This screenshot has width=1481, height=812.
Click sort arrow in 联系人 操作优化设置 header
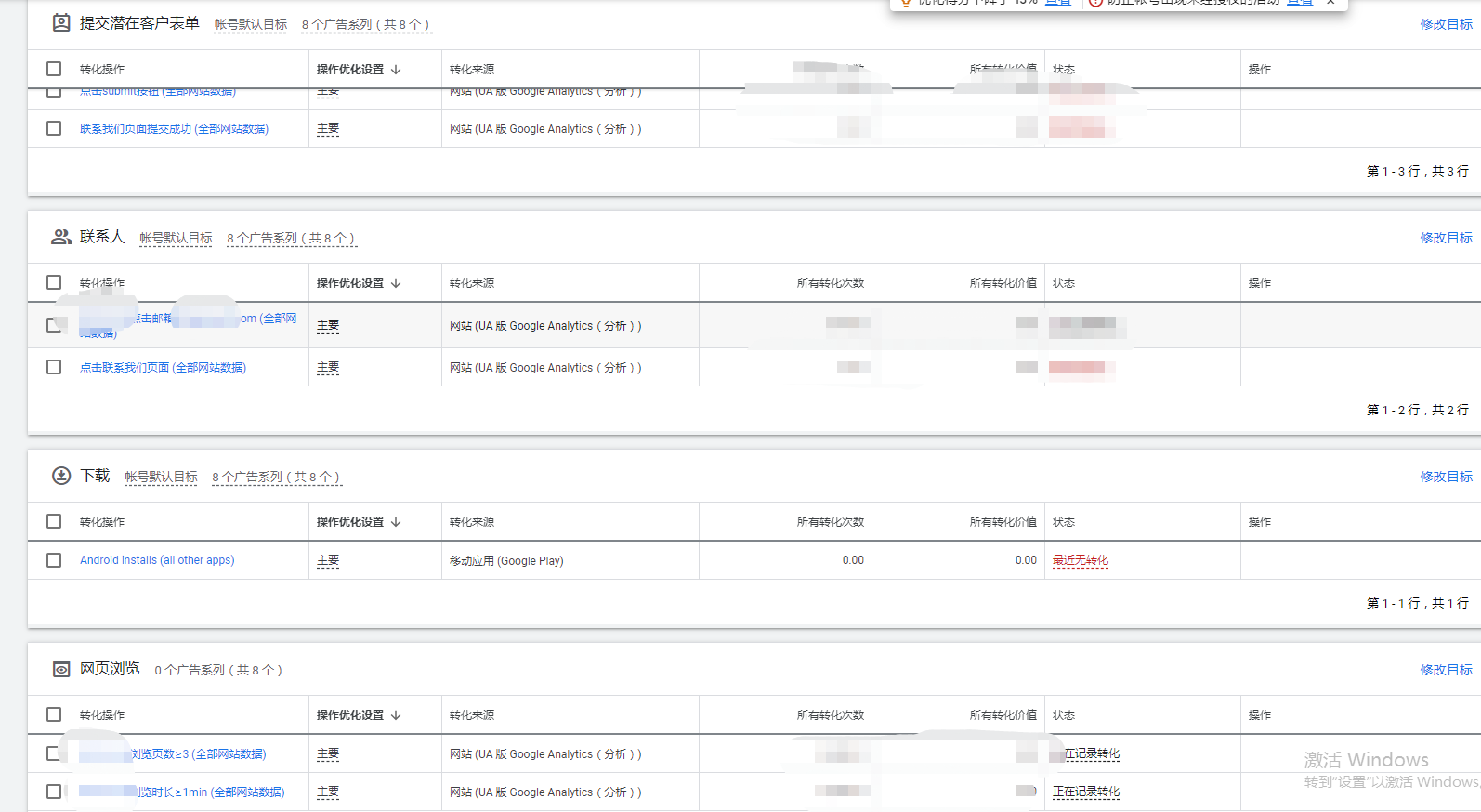pyautogui.click(x=396, y=283)
